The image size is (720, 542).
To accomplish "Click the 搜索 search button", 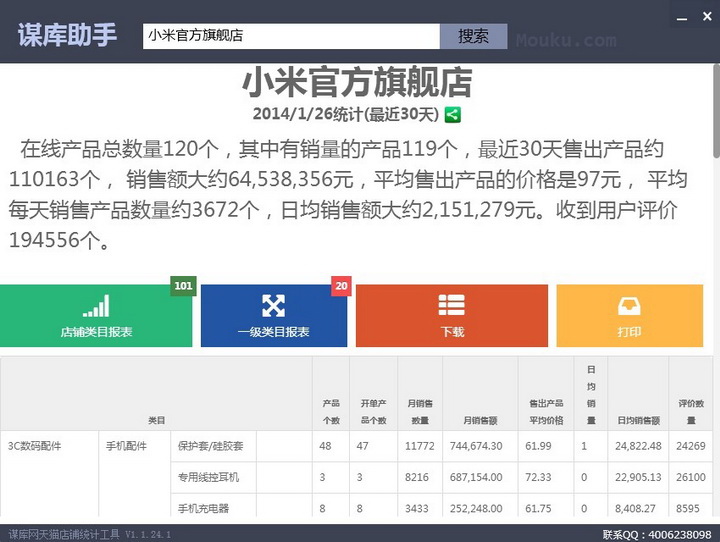I will [x=473, y=36].
